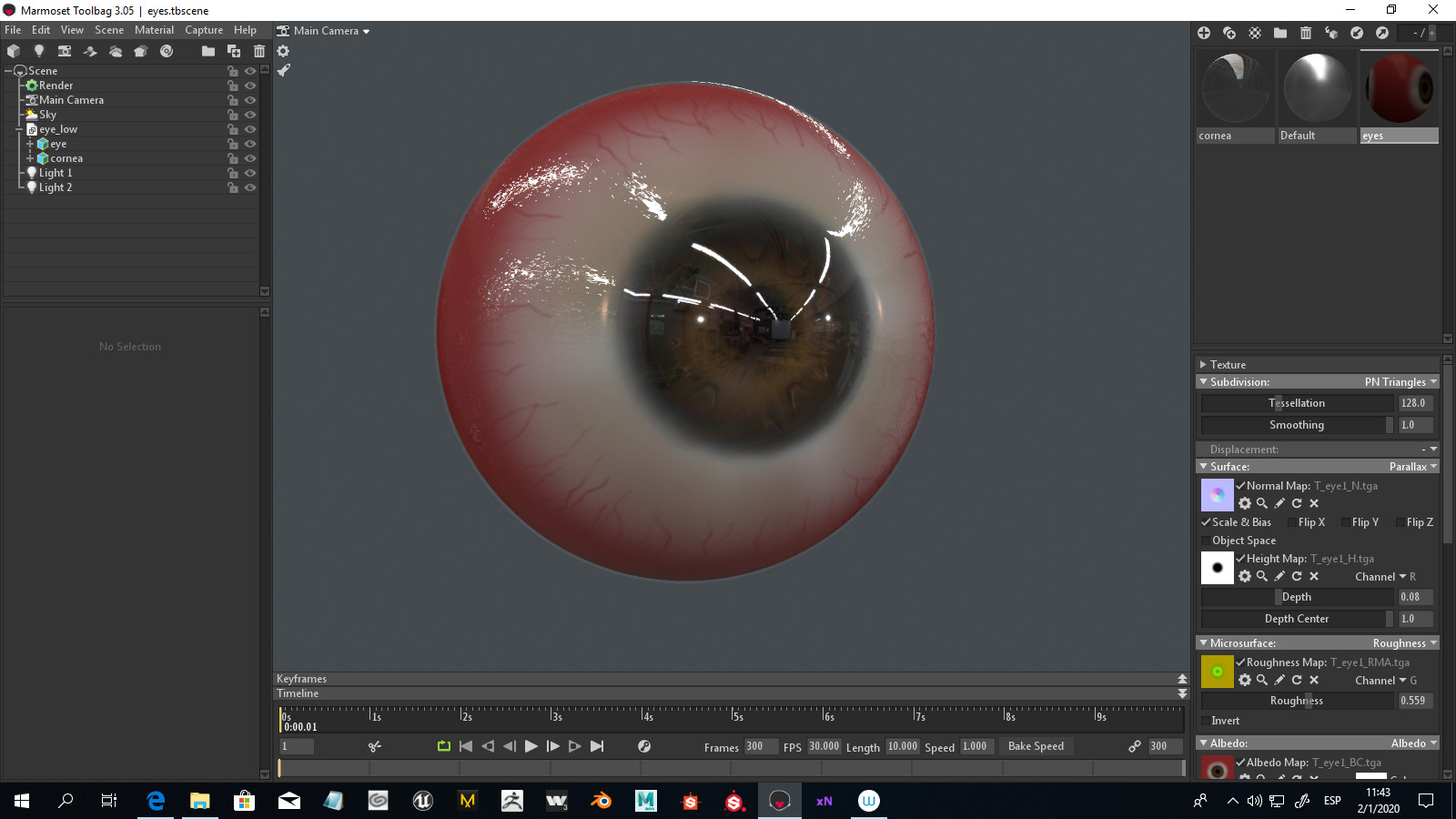Screen dimensions: 1456x819
Task: Add a new light to the scene
Action: pyautogui.click(x=39, y=51)
